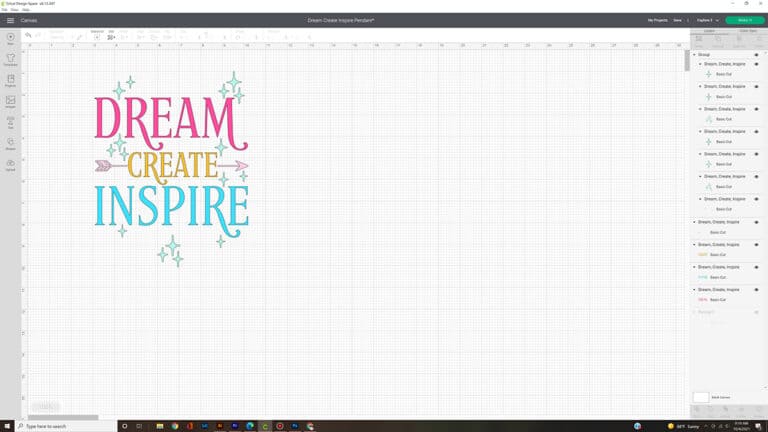Open Google Chrome from the taskbar

pos(175,426)
